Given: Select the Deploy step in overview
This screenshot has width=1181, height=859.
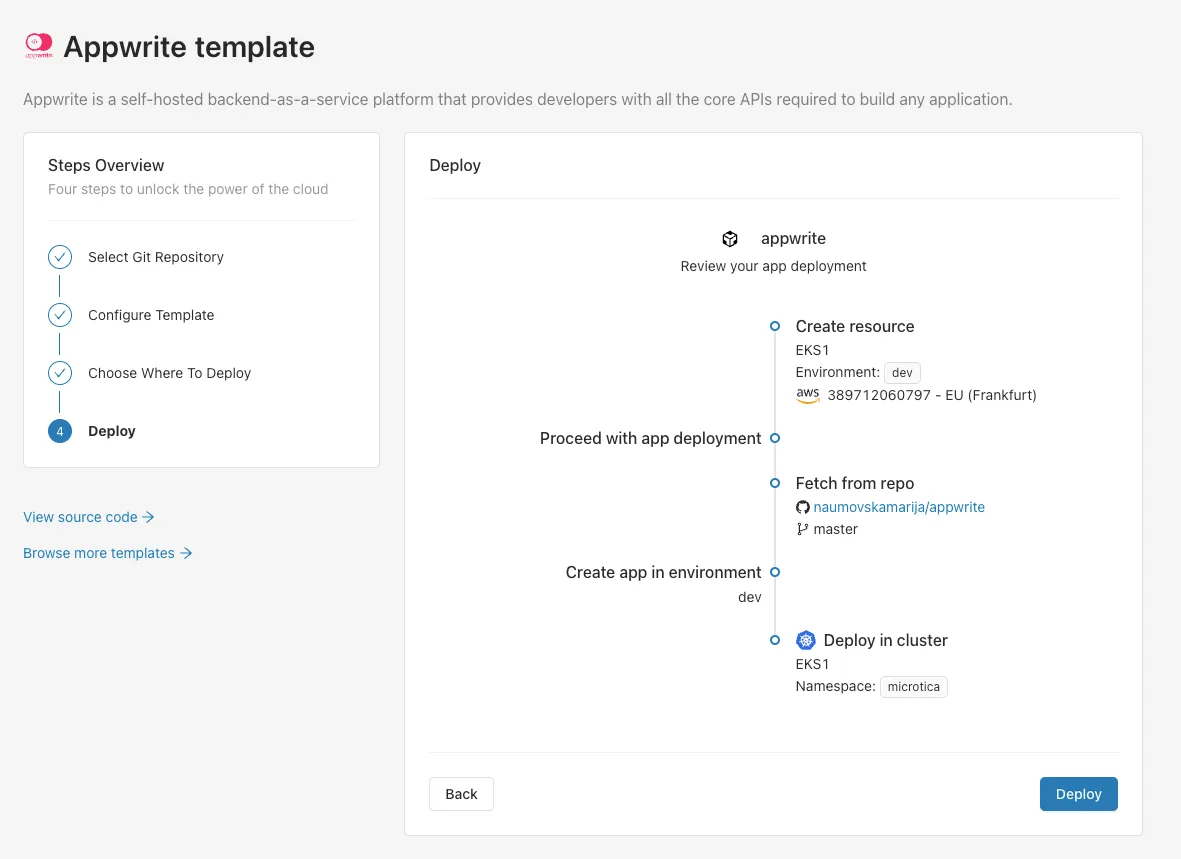Looking at the screenshot, I should tap(111, 431).
